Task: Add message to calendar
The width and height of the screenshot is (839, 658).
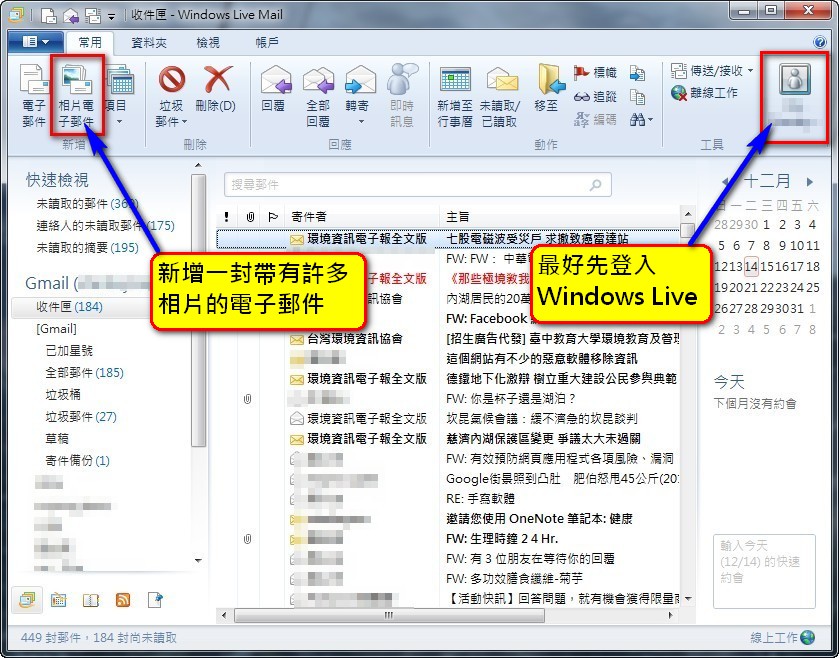Action: [x=455, y=96]
